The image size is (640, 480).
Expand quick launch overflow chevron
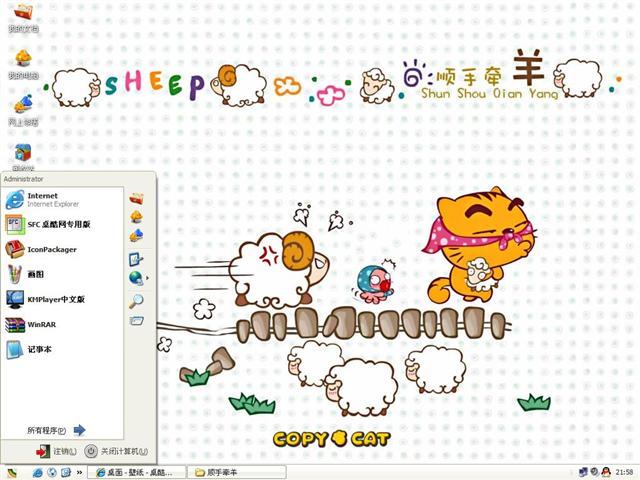pyautogui.click(x=80, y=473)
